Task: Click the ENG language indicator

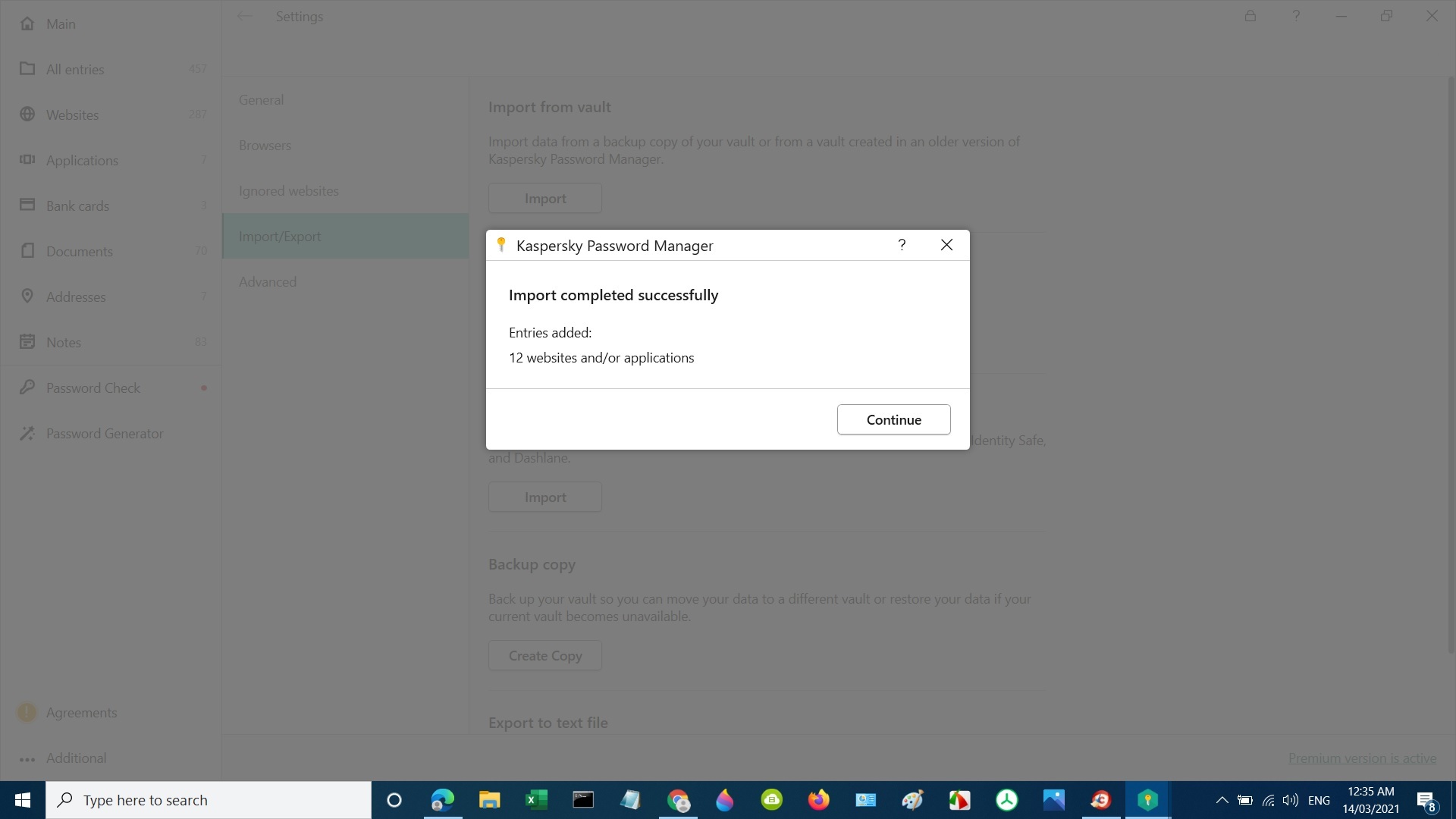Action: pos(1319,800)
